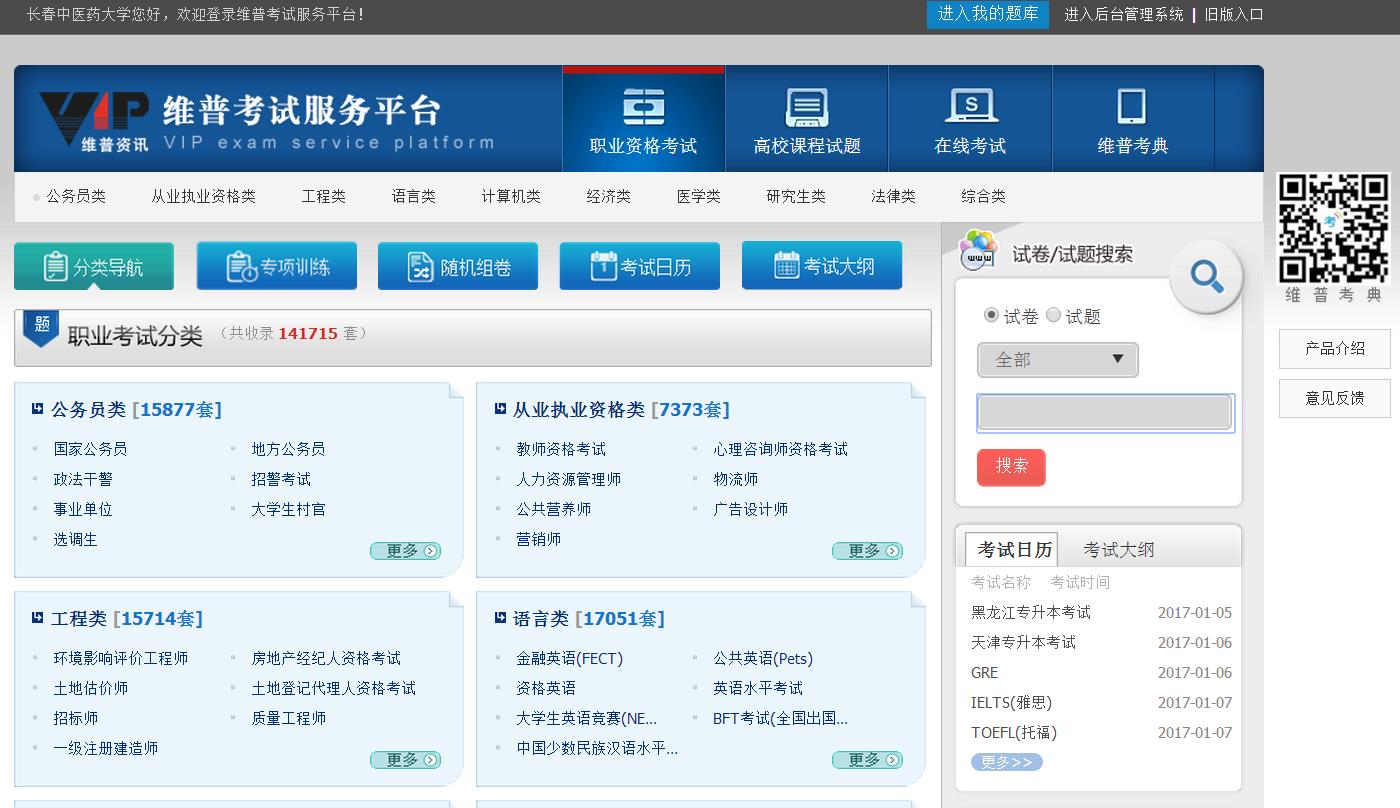Select the 试卷 radio button
This screenshot has height=808, width=1400.
click(x=991, y=315)
